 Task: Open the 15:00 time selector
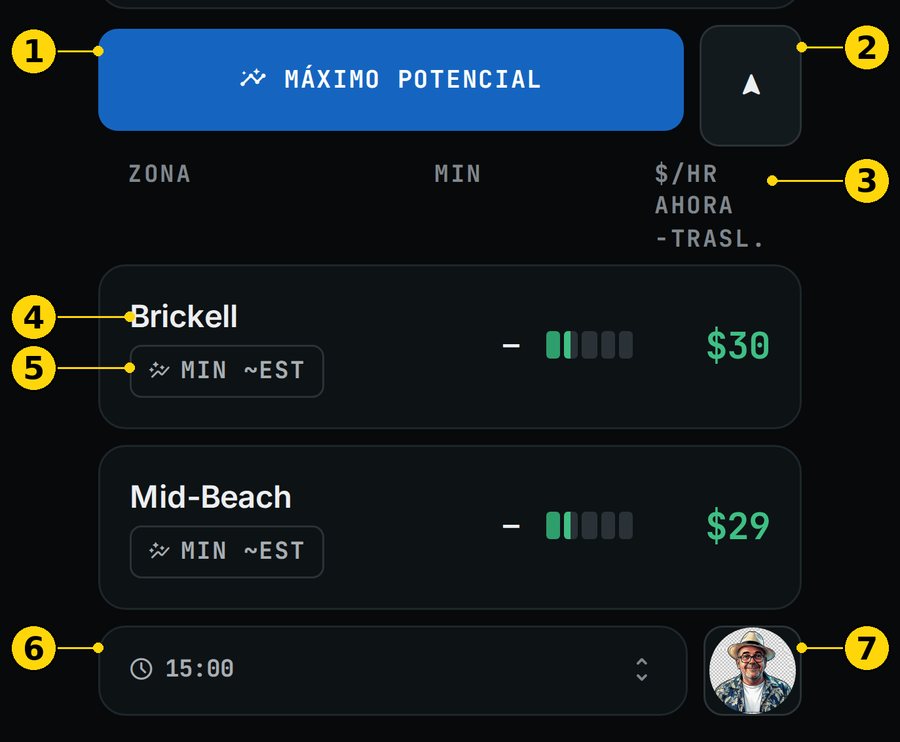tap(393, 670)
